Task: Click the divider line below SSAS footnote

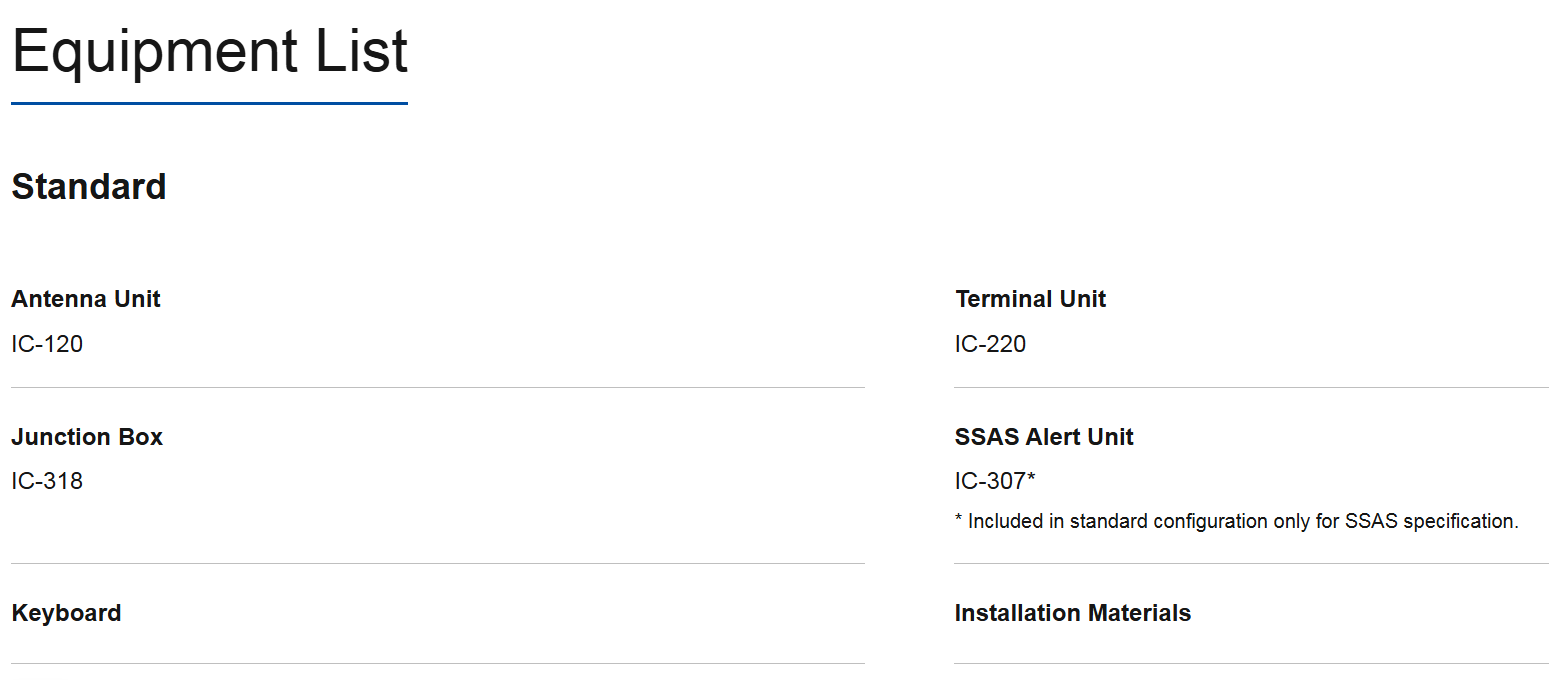Action: click(x=1250, y=563)
